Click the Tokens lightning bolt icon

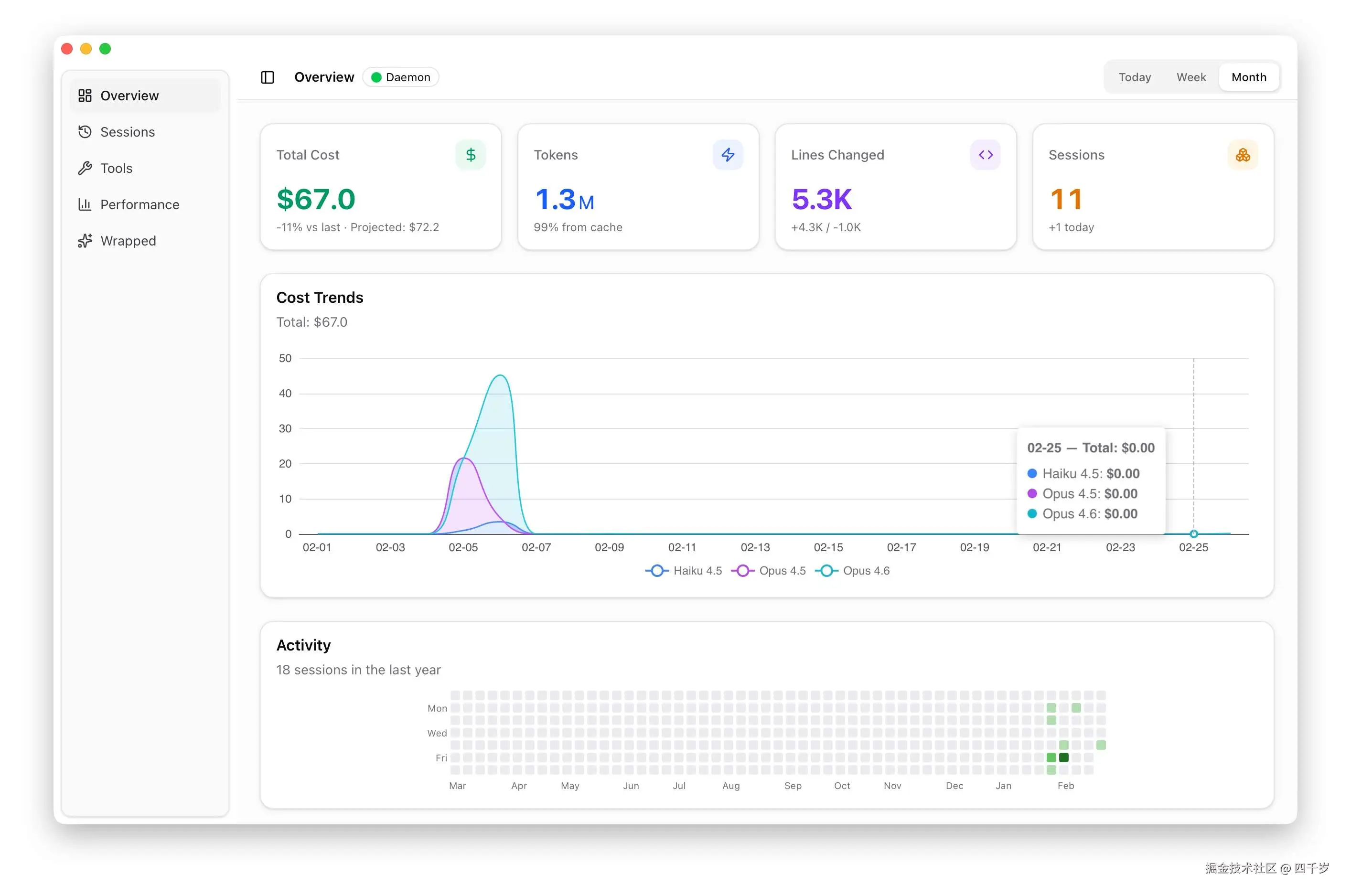point(728,155)
